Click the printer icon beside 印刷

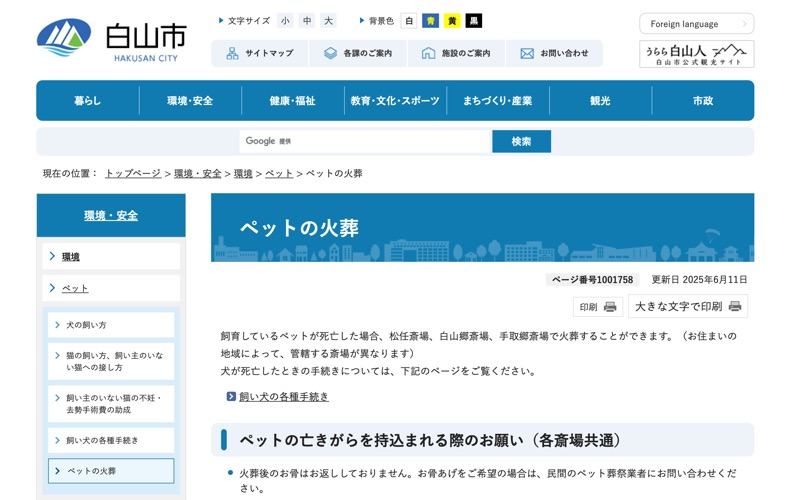(x=610, y=307)
